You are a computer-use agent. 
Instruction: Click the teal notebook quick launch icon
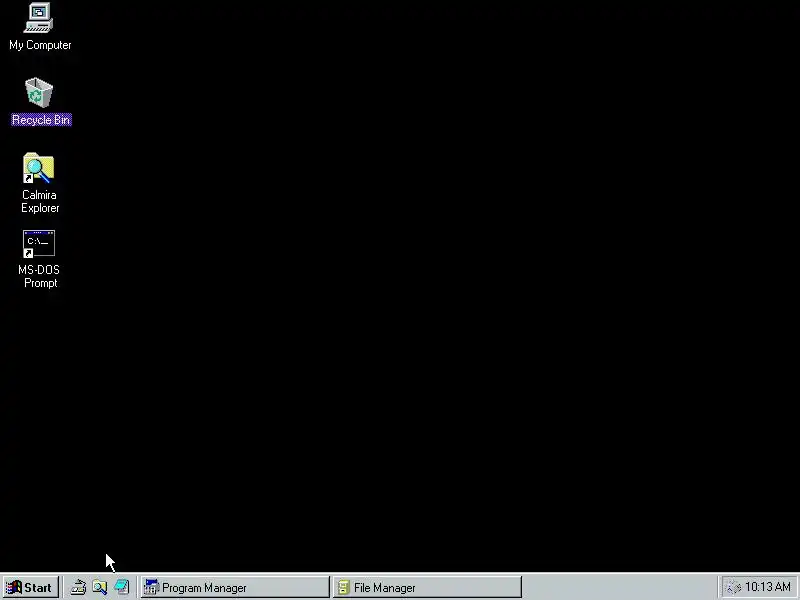pyautogui.click(x=121, y=588)
